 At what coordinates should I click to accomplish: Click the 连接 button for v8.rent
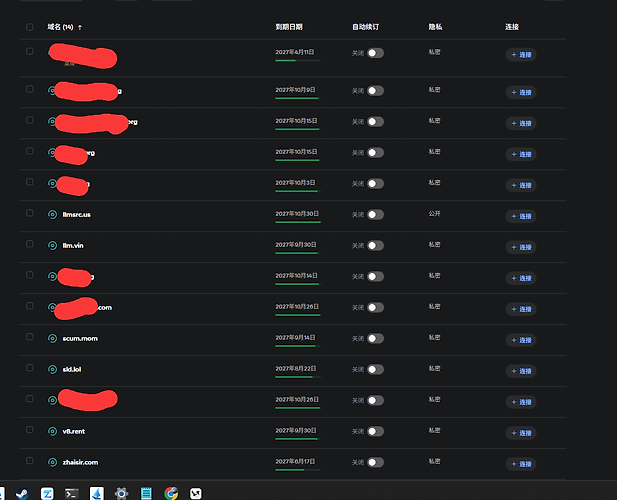(x=521, y=433)
